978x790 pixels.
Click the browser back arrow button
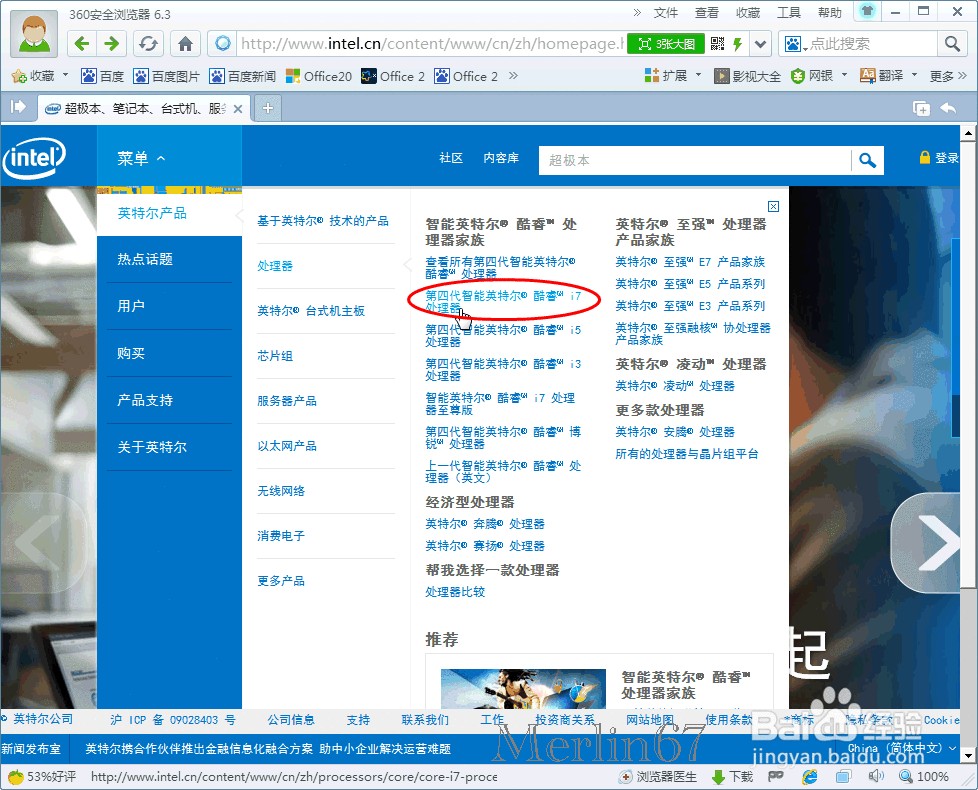(x=81, y=44)
